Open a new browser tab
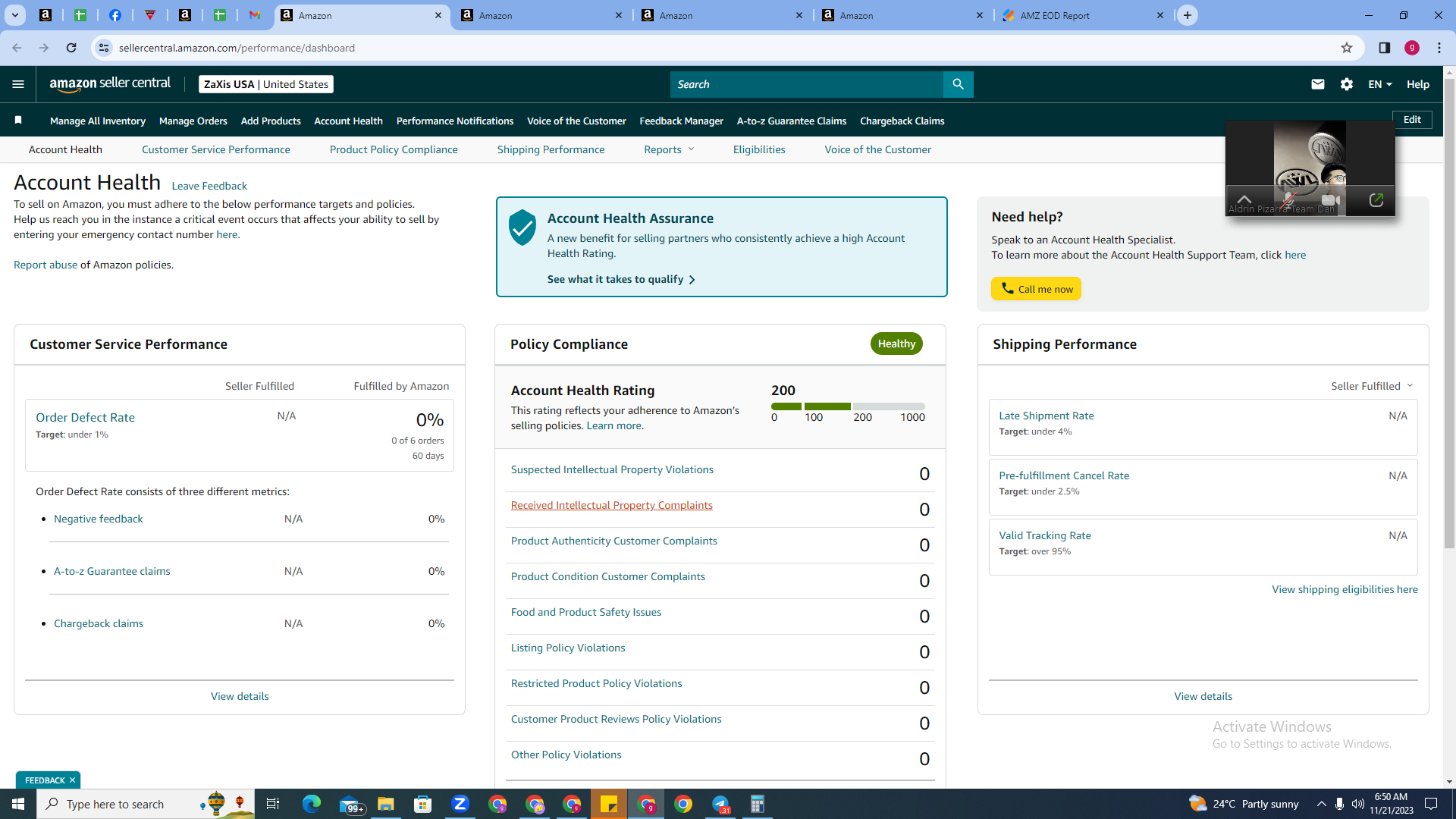This screenshot has width=1456, height=819. coord(1188,15)
